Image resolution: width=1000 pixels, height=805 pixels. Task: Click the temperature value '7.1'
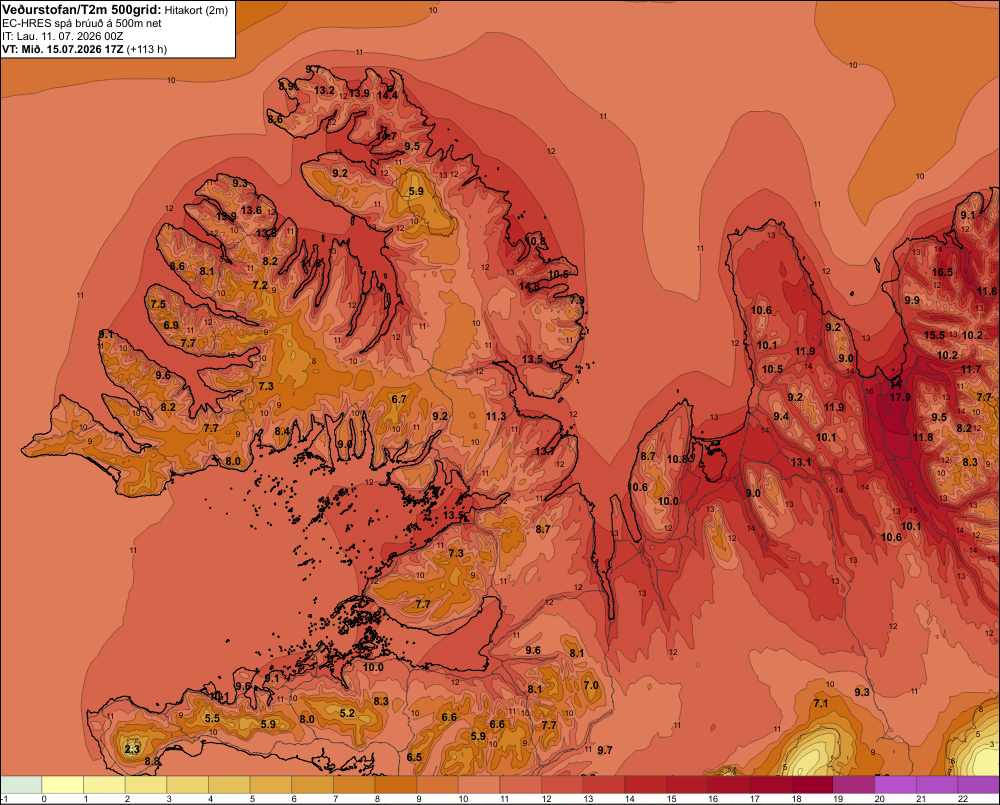(x=820, y=704)
